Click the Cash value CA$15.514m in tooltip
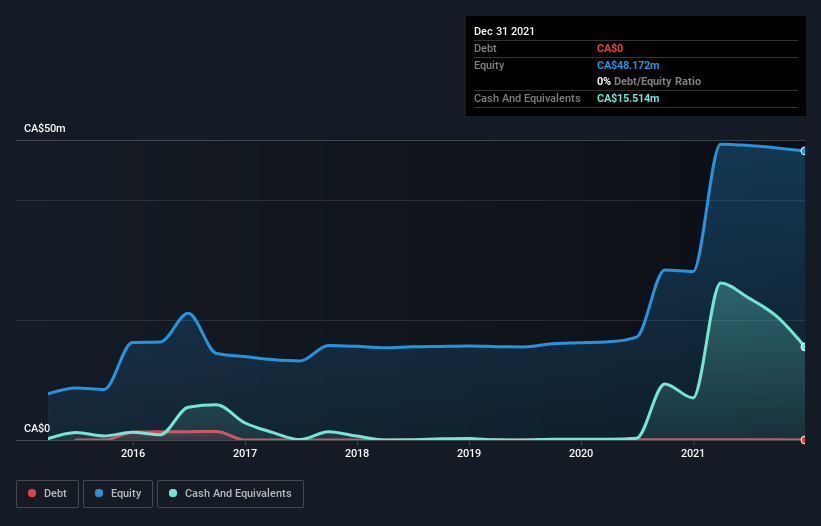Screen dimensions: 821x526 pyautogui.click(x=628, y=98)
